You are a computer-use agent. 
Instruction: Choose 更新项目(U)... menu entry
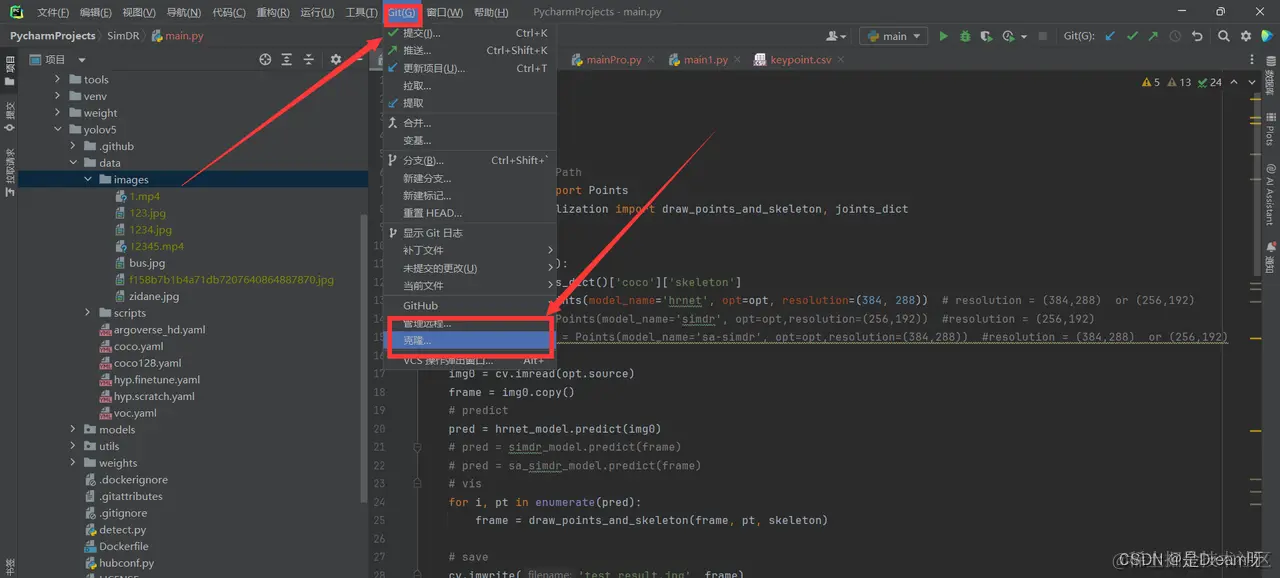(x=470, y=68)
